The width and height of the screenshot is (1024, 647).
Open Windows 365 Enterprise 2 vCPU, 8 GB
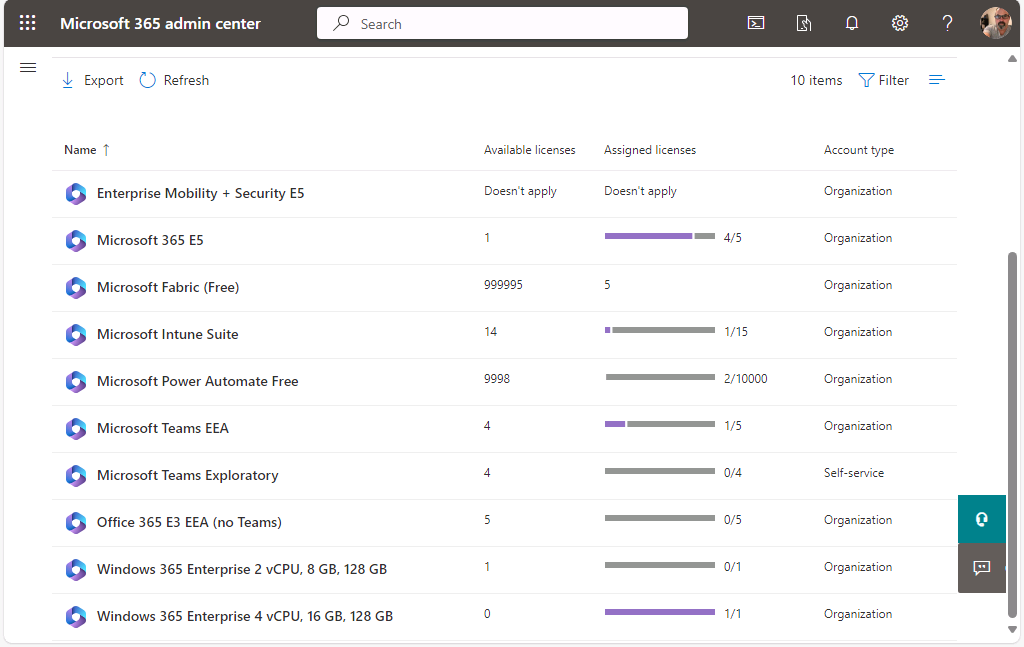[x=242, y=569]
